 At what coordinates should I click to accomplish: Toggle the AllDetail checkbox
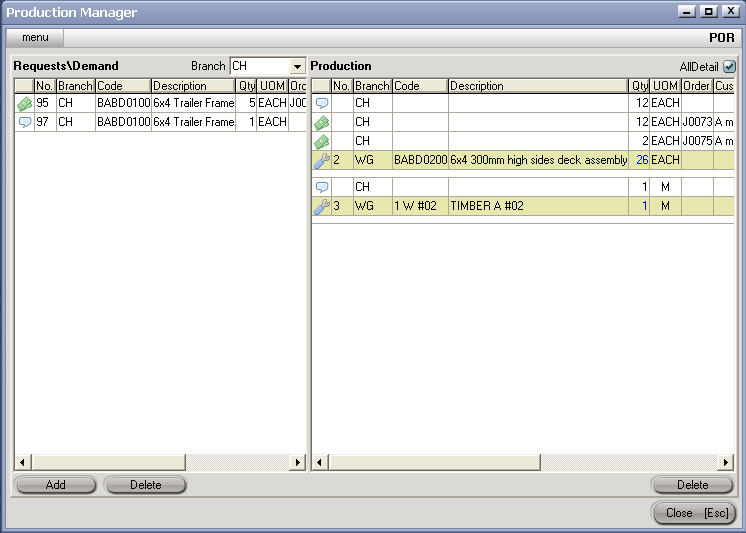point(729,66)
